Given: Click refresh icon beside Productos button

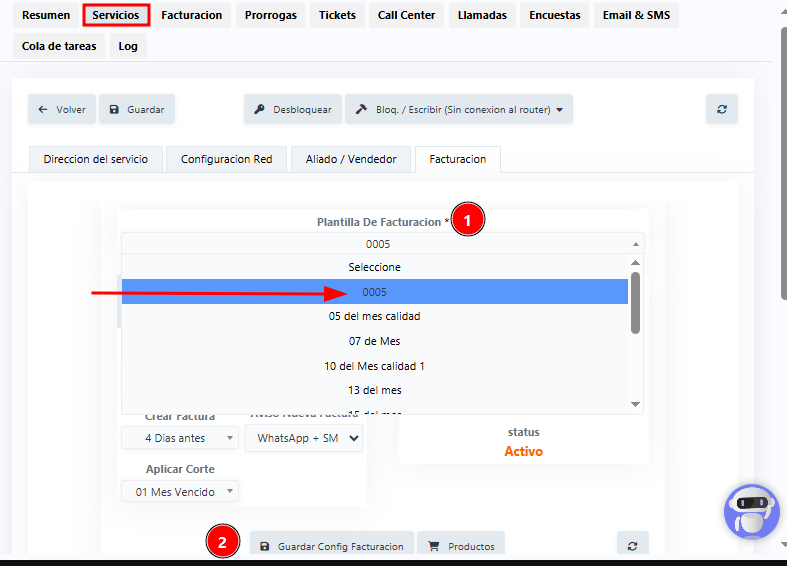Looking at the screenshot, I should 632,546.
